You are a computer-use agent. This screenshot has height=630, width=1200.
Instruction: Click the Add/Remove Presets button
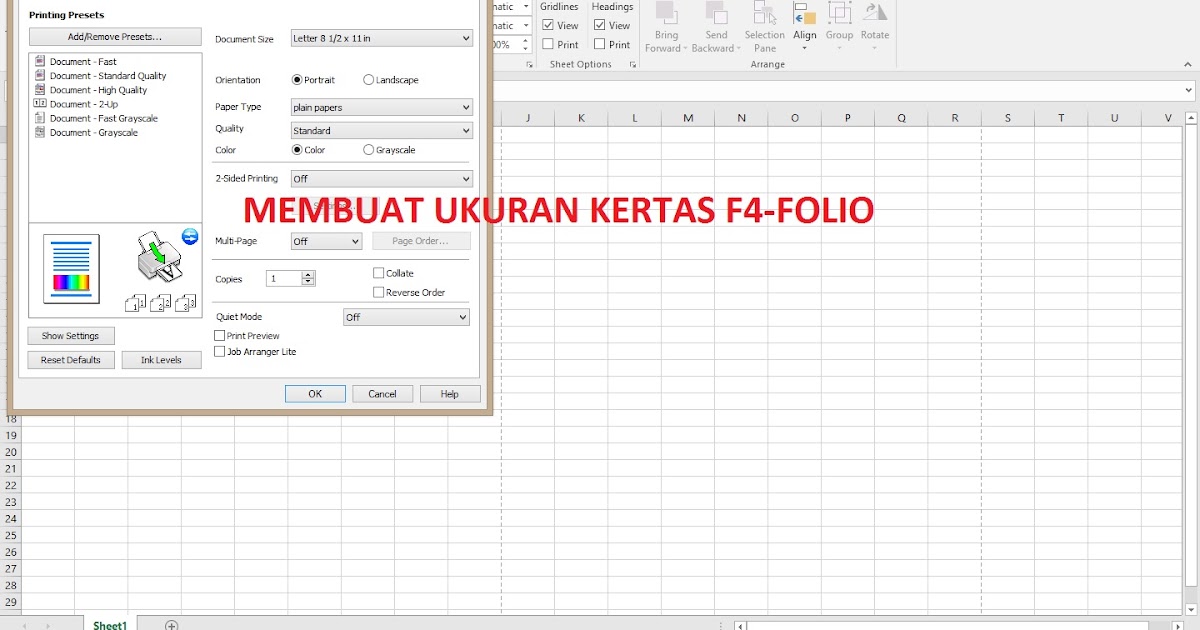pos(114,36)
